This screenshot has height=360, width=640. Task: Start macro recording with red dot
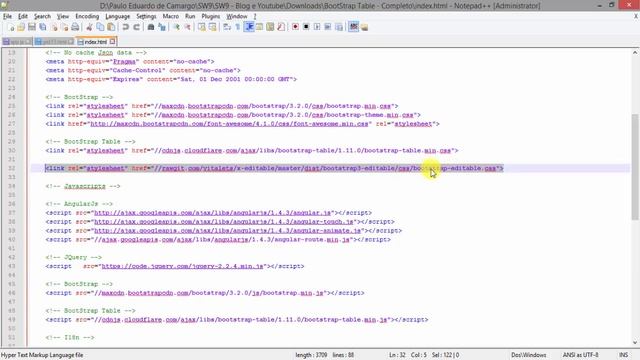click(x=295, y=27)
